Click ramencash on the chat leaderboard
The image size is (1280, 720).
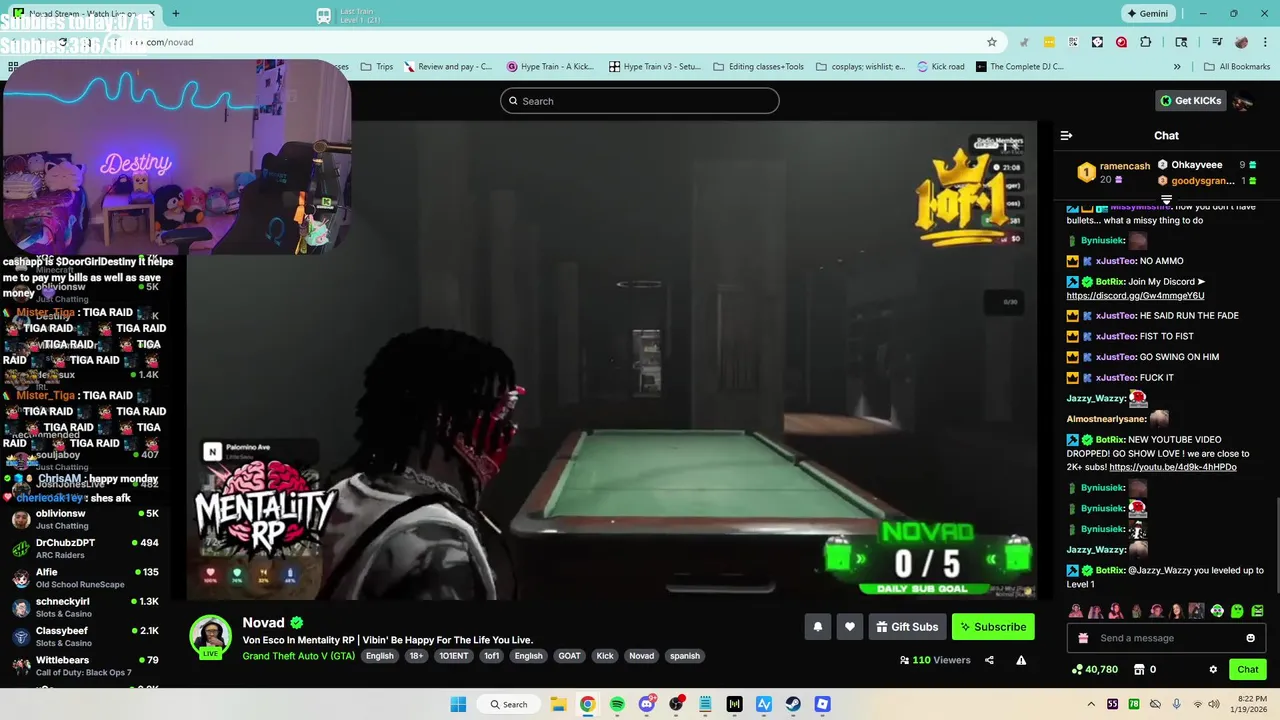(x=1125, y=166)
